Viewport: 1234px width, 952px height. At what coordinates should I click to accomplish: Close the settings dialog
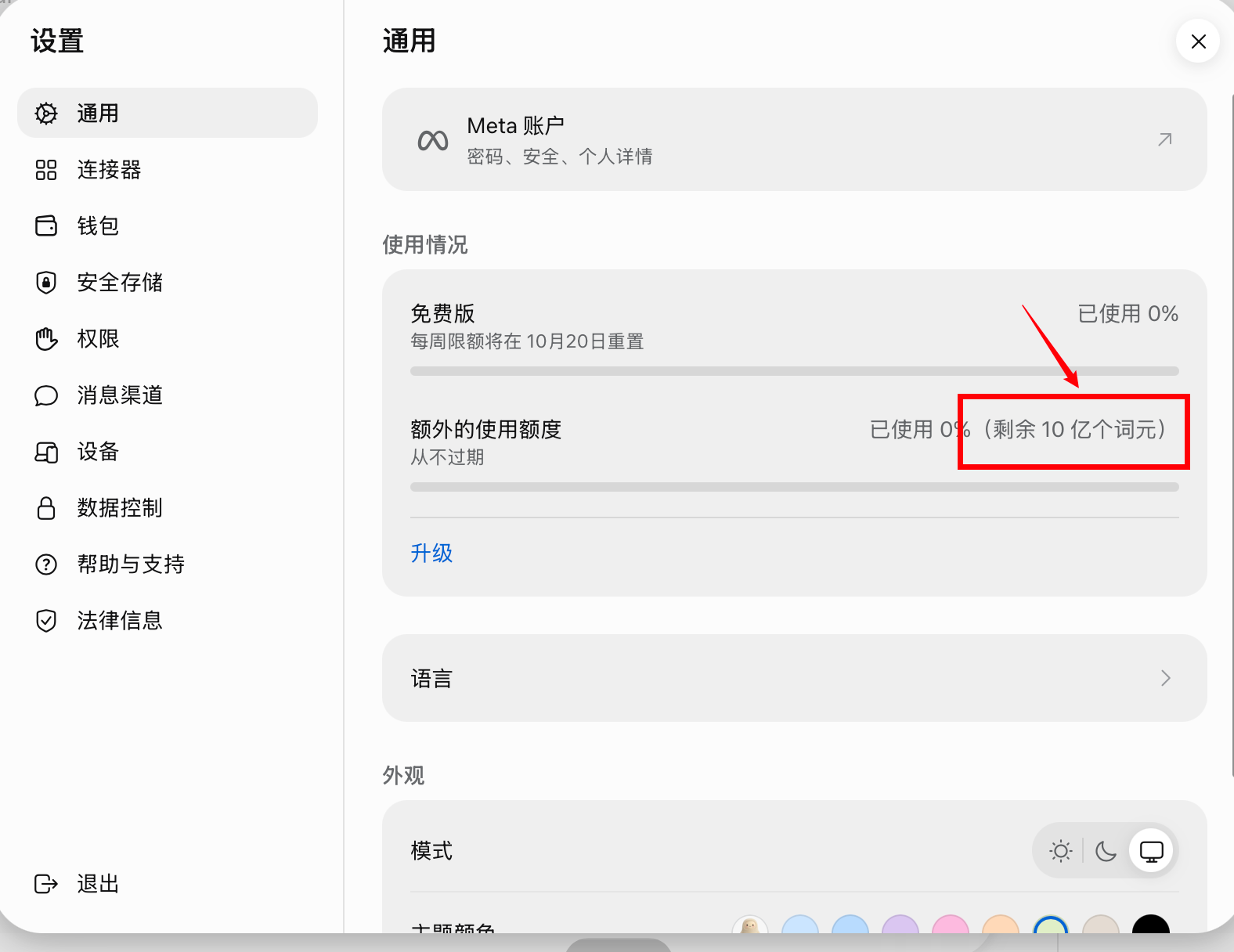tap(1198, 41)
